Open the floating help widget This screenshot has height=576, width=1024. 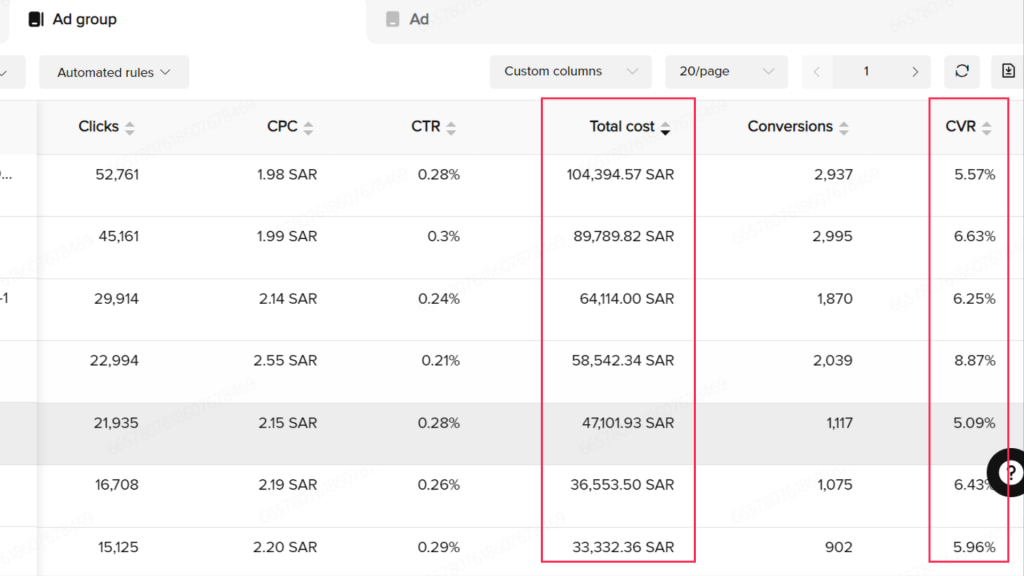pos(1008,472)
